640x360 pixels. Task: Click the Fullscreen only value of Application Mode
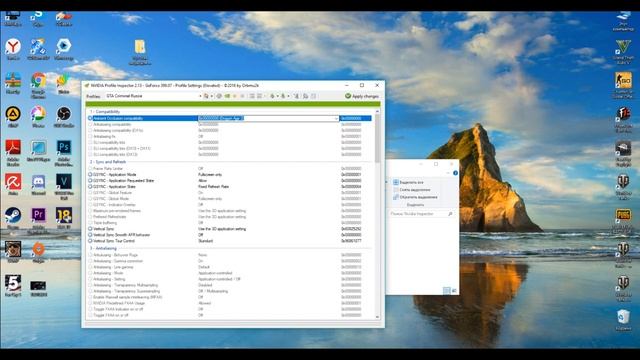pos(210,174)
